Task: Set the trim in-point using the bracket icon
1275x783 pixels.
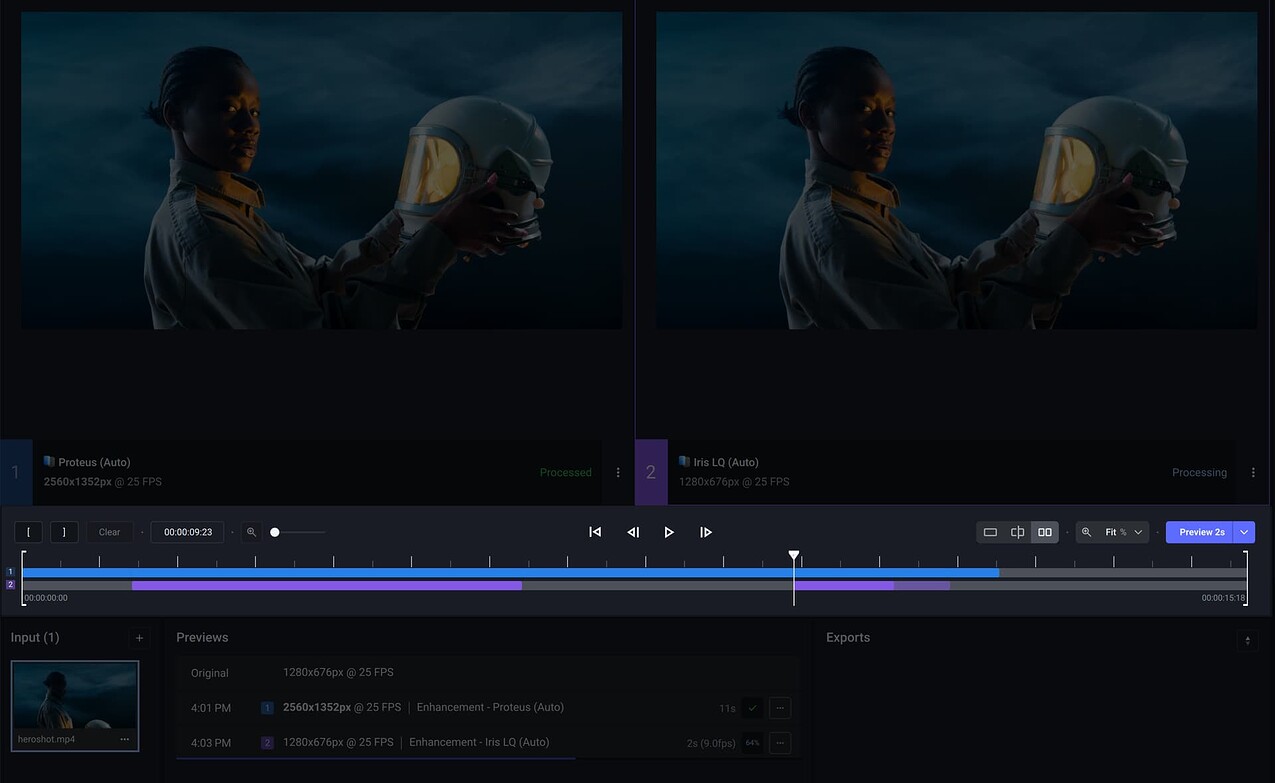Action: [28, 532]
